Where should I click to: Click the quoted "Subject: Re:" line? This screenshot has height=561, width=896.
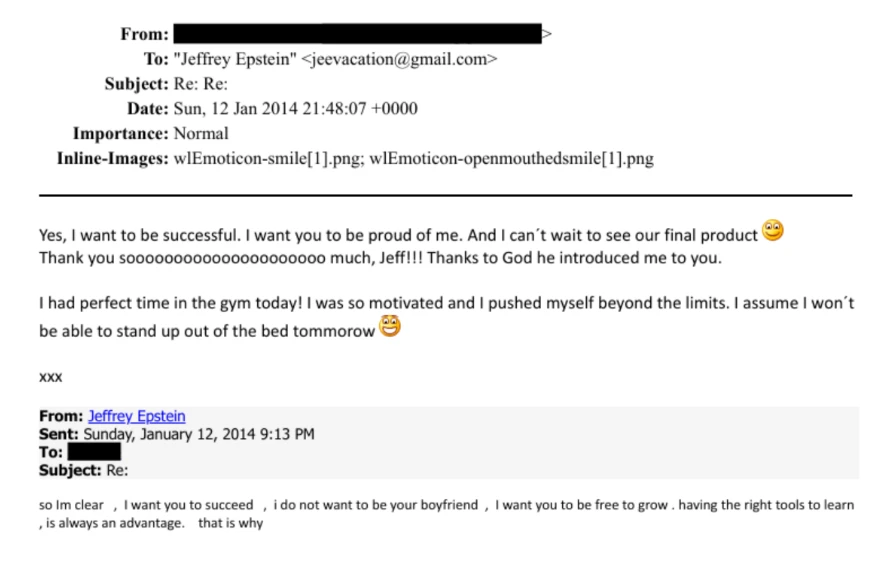(x=84, y=470)
